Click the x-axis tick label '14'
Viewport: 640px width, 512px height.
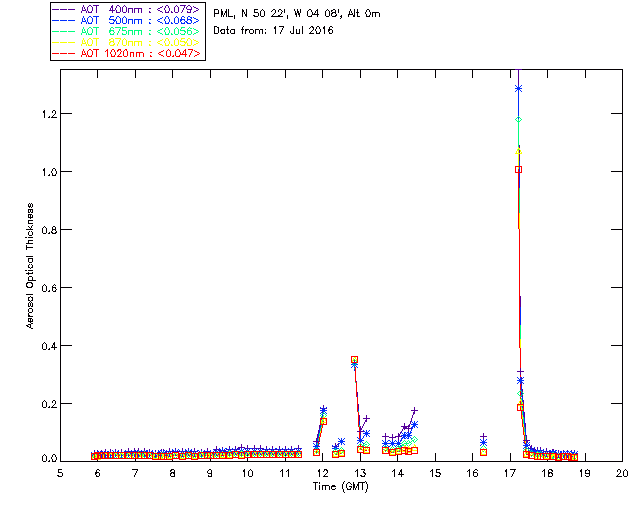(398, 473)
